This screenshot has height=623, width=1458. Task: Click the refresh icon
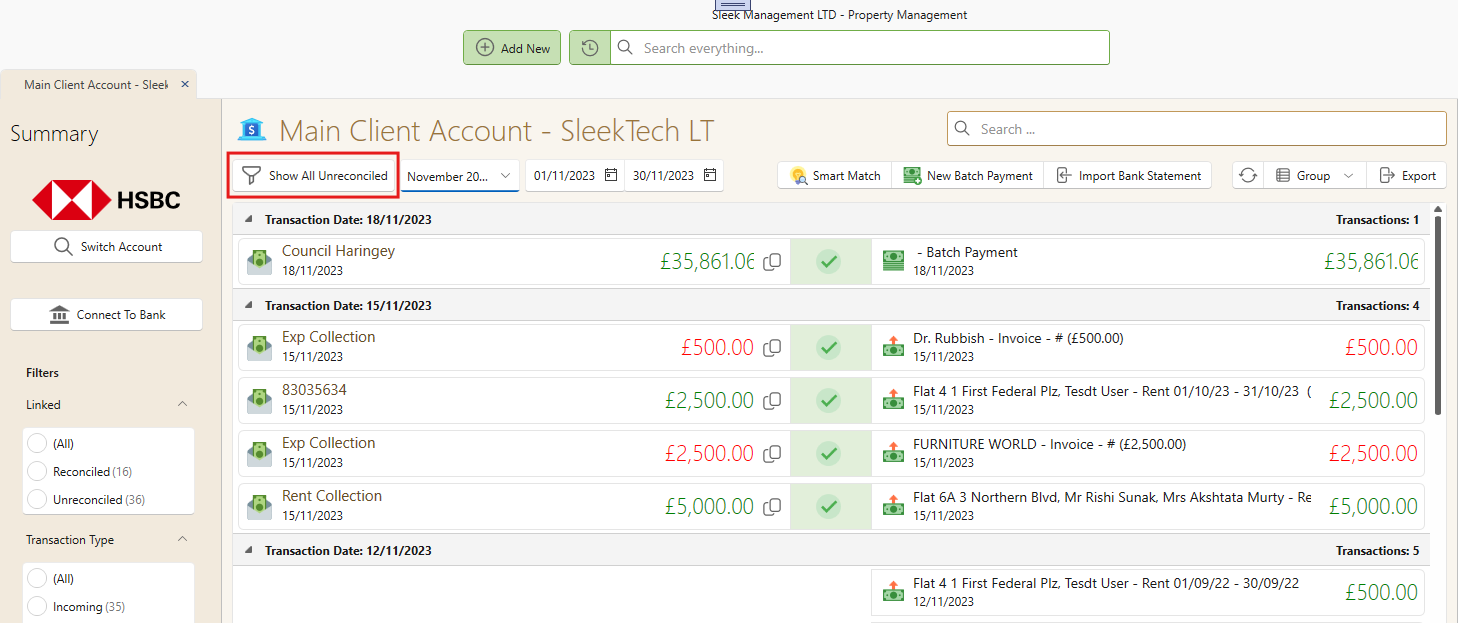tap(1248, 176)
